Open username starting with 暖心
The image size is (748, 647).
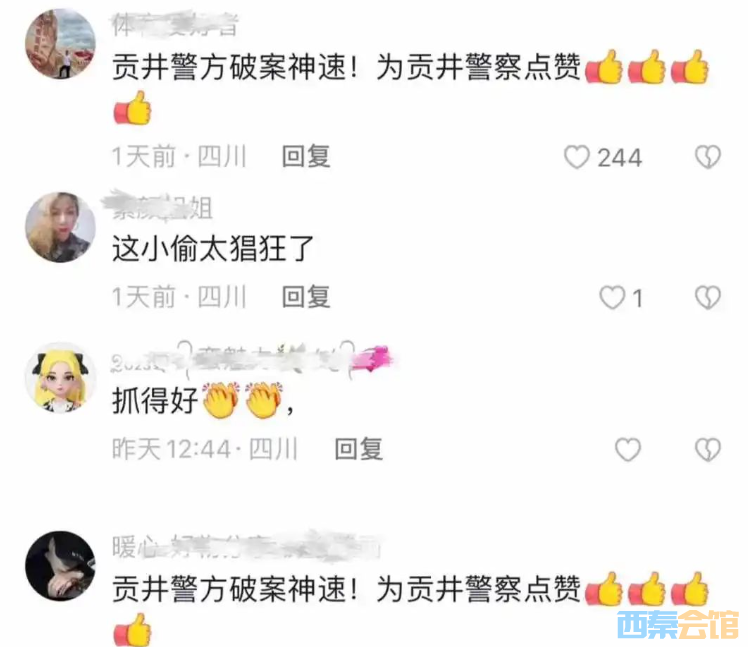246,546
